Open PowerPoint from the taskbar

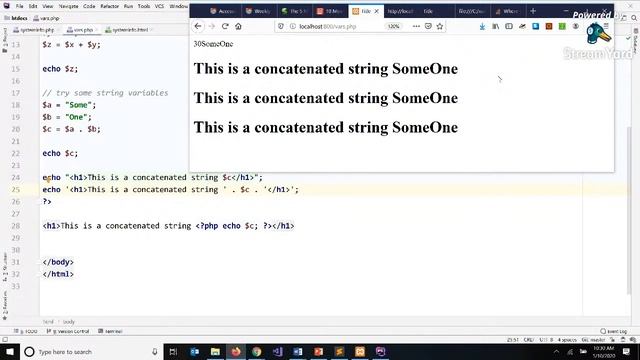coord(318,351)
